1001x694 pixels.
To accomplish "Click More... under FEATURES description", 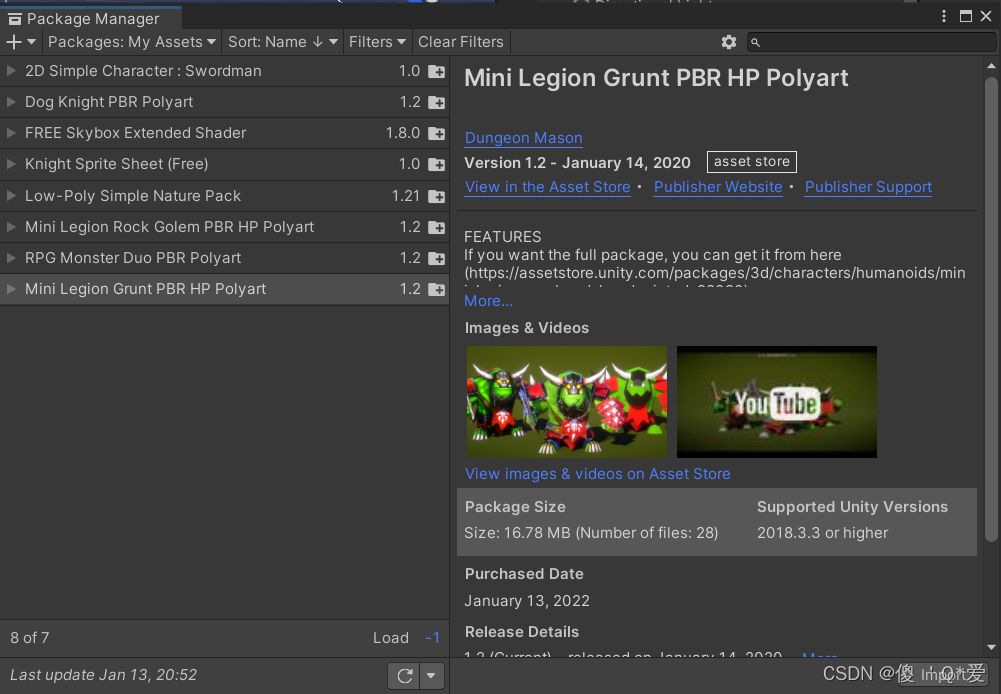I will pyautogui.click(x=488, y=301).
